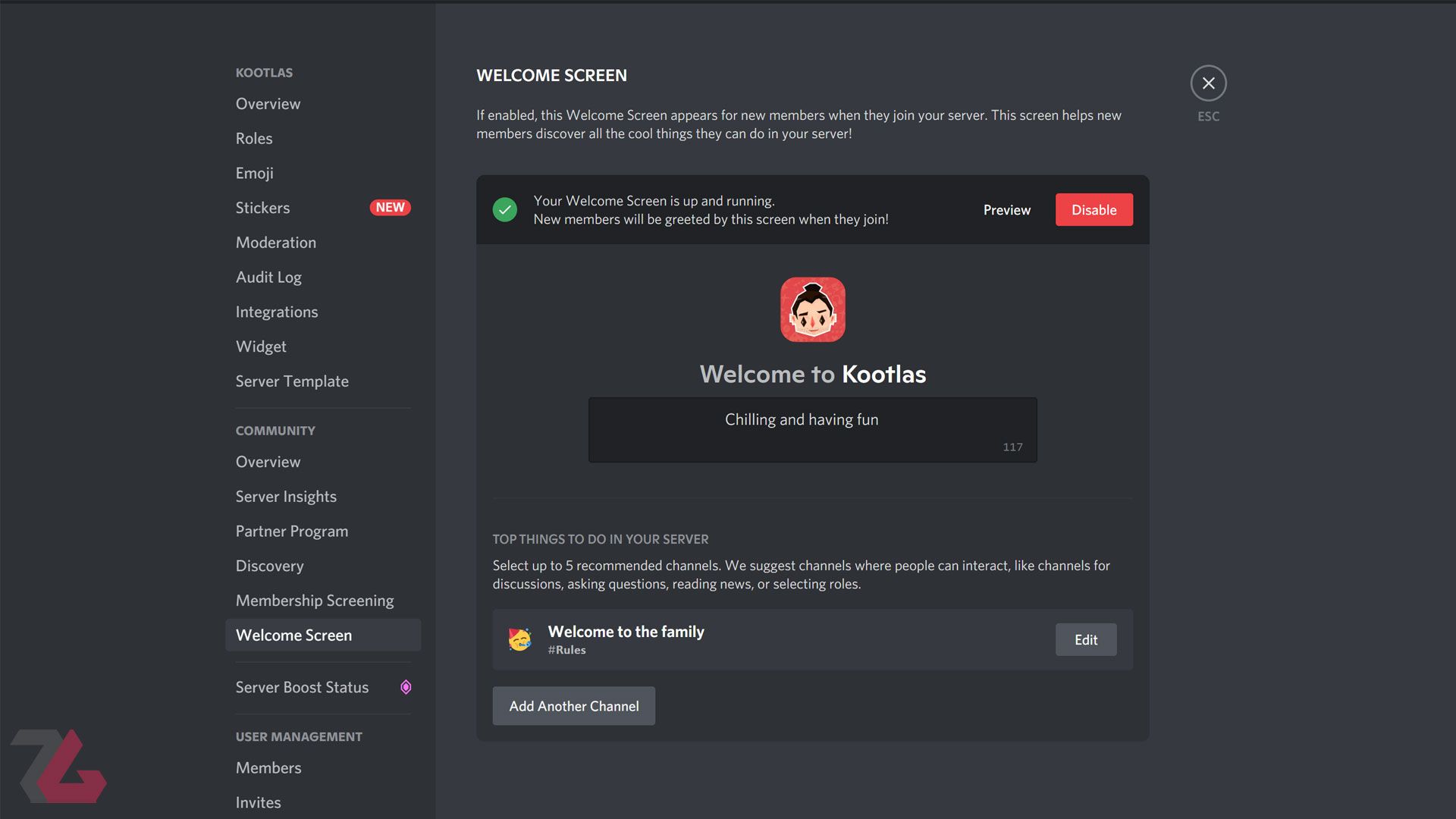The image size is (1456, 819).
Task: Open the Roles settings page
Action: point(254,139)
